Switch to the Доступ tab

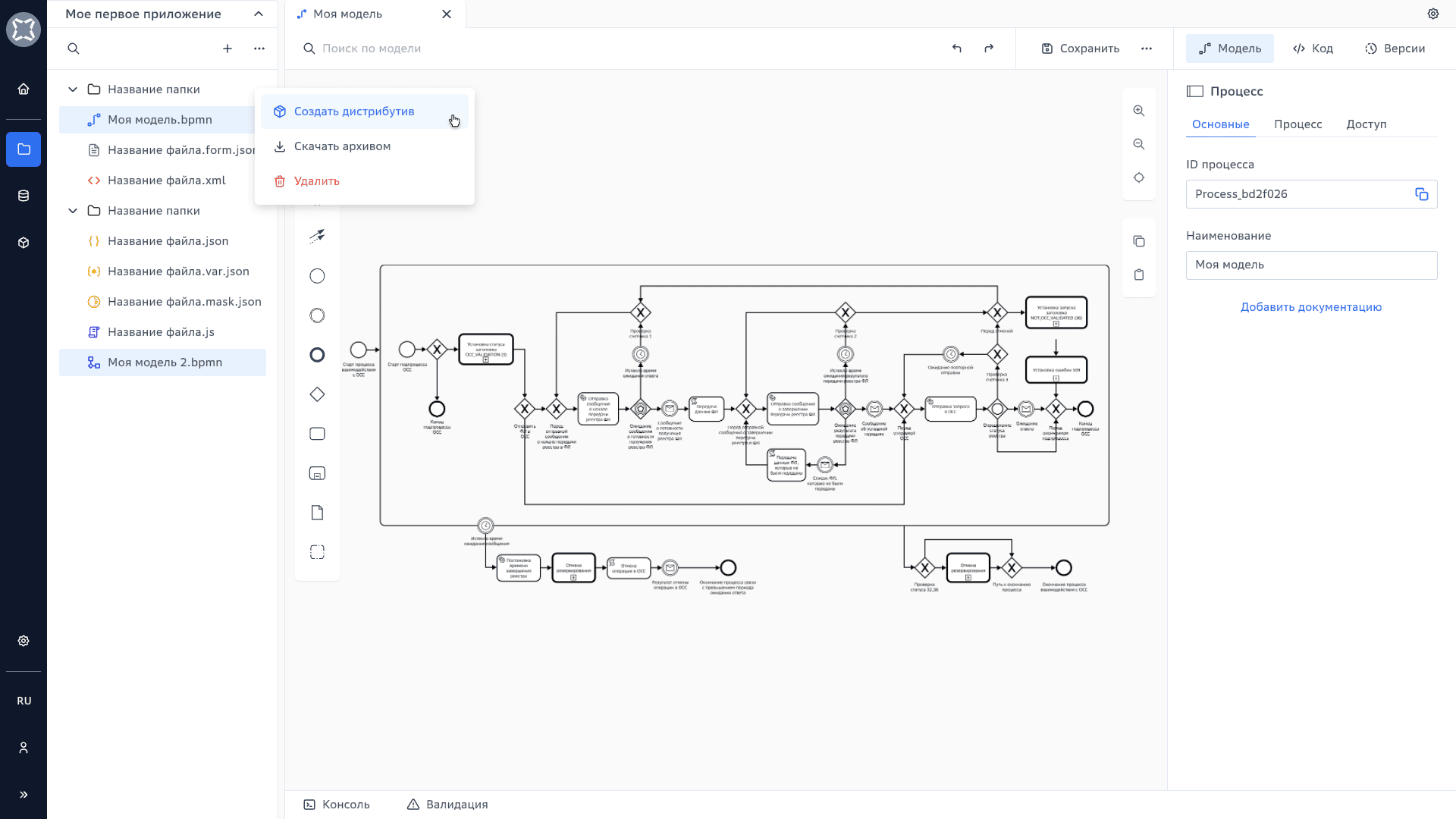click(1366, 124)
